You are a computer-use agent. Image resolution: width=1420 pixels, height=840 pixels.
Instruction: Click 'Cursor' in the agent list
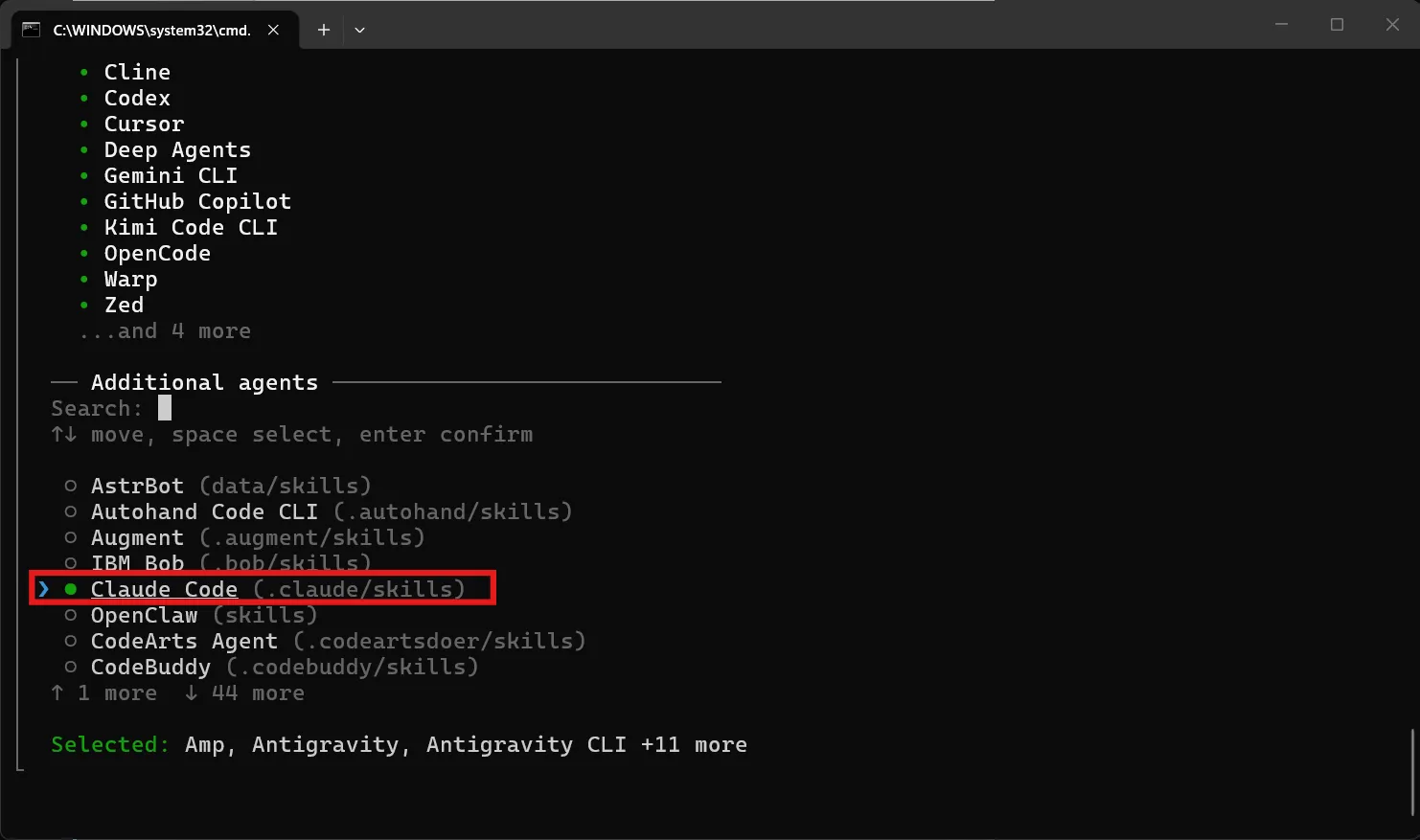click(x=144, y=124)
